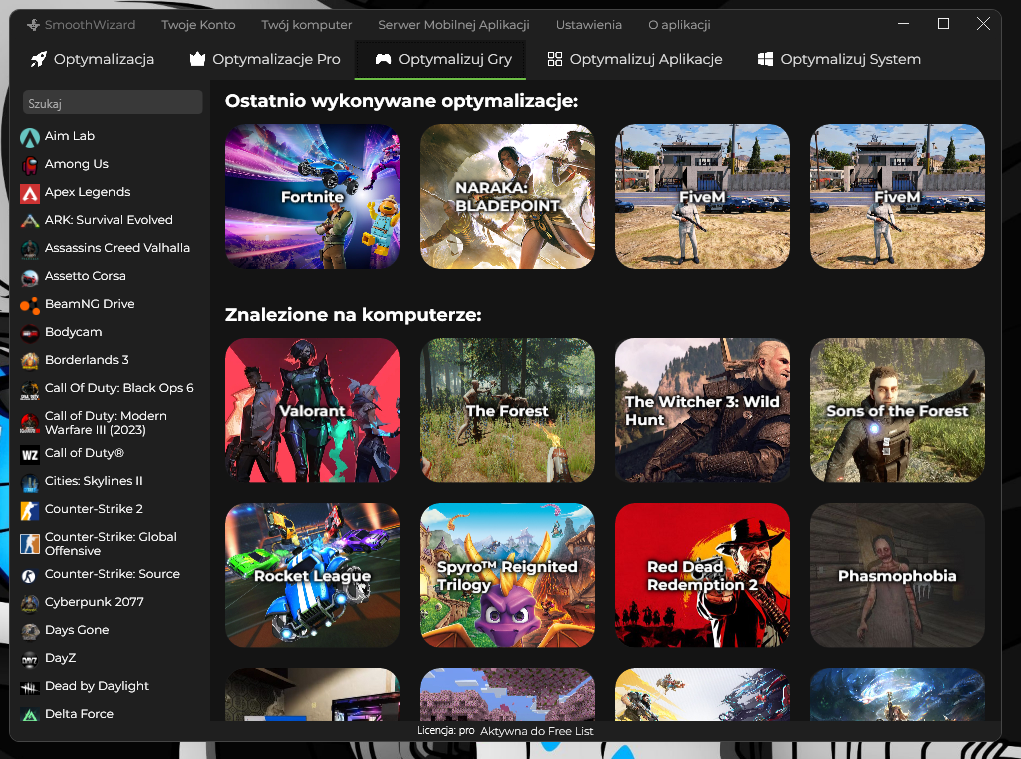The height and width of the screenshot is (759, 1021).
Task: Click the Counter-Strike: Global Offensive icon
Action: point(30,544)
